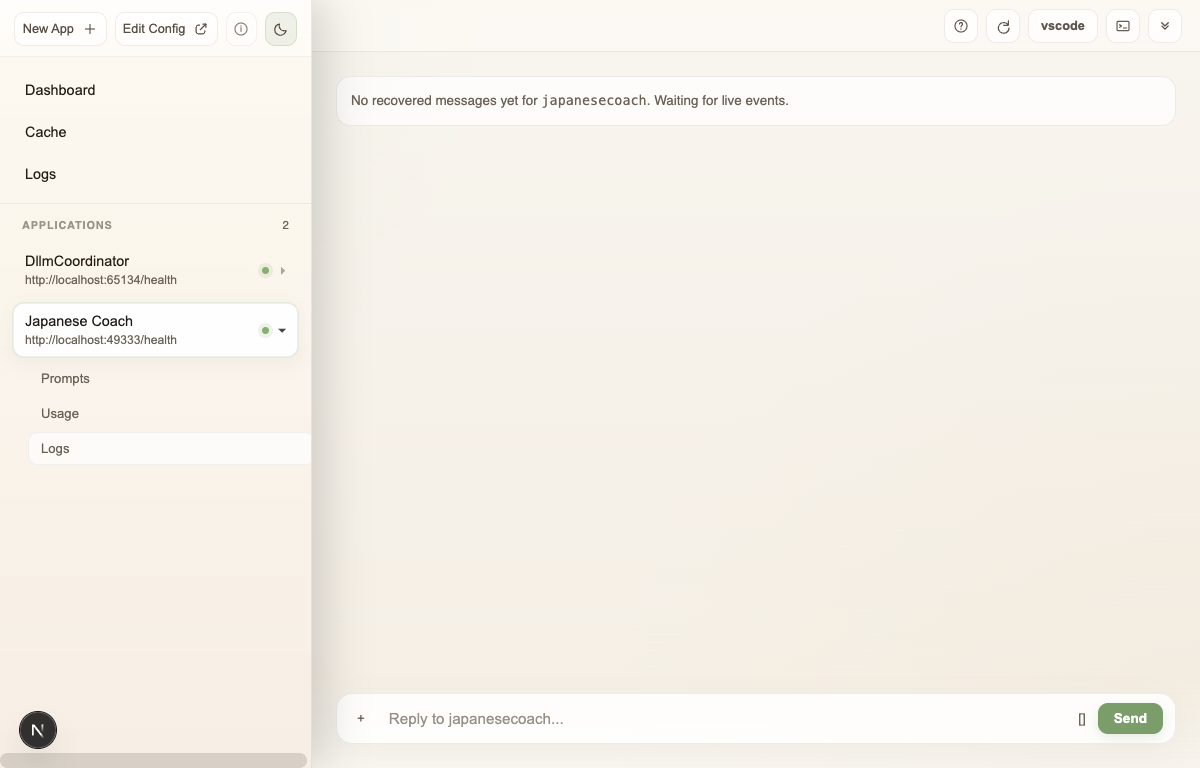1200x768 pixels.
Task: Click http://localhost:65134/health URL text
Action: [x=101, y=280]
